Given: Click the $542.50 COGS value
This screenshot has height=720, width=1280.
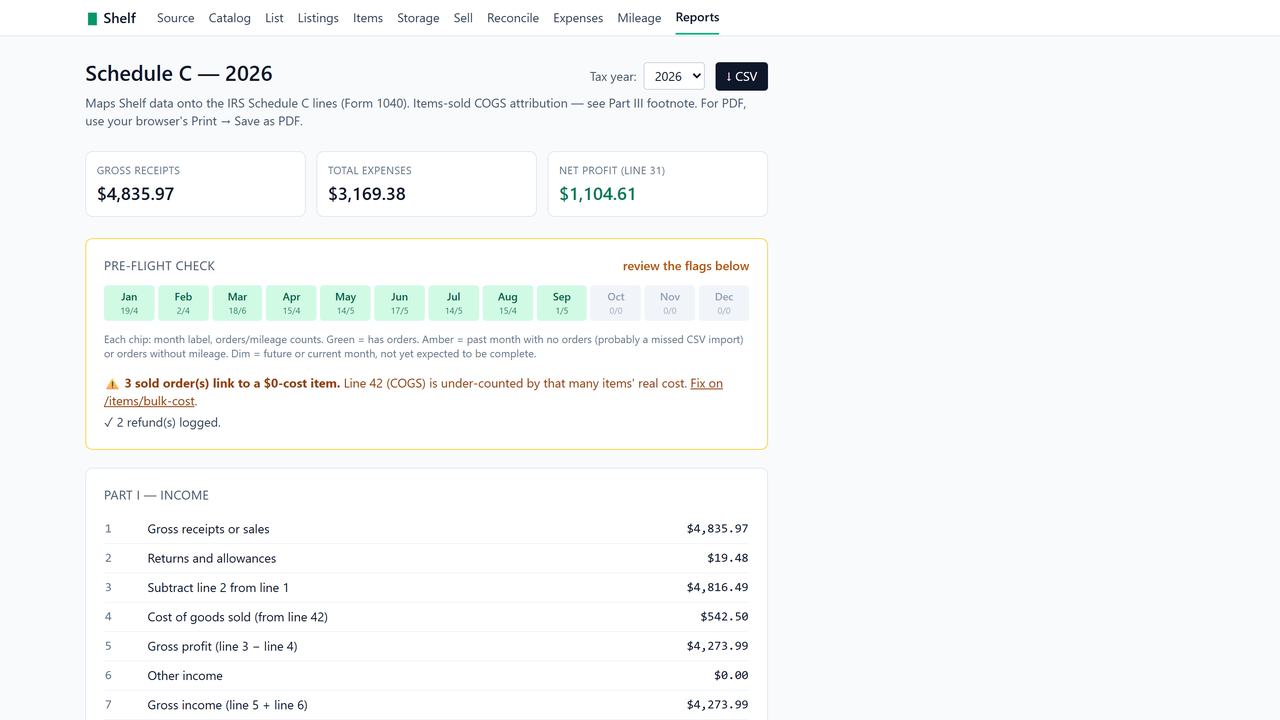Looking at the screenshot, I should pos(724,617).
